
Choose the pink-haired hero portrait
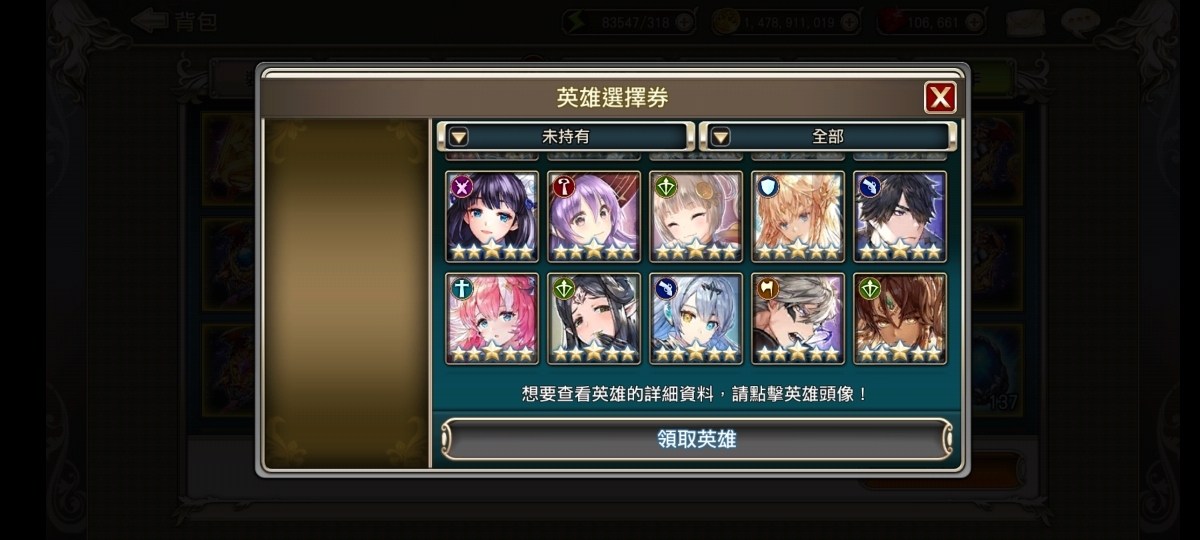click(x=491, y=318)
